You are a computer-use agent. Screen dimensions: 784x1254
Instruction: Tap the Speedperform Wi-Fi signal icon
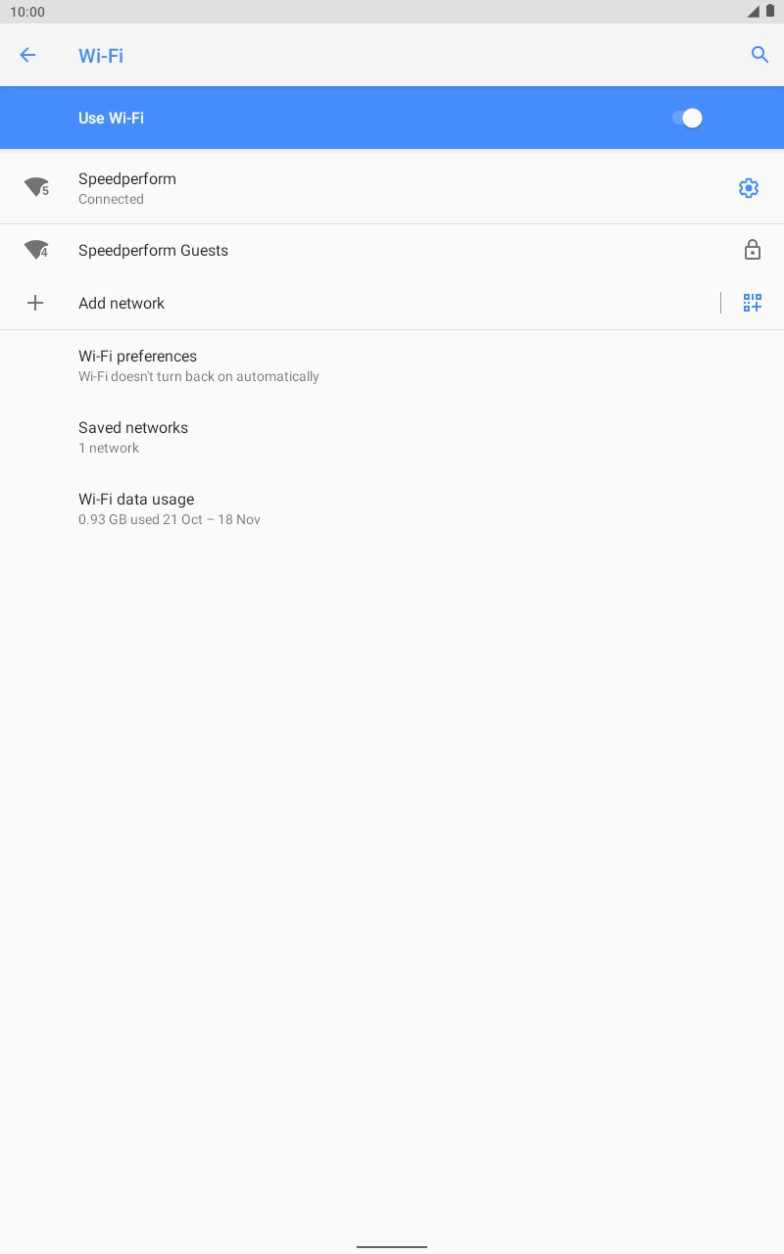click(37, 187)
